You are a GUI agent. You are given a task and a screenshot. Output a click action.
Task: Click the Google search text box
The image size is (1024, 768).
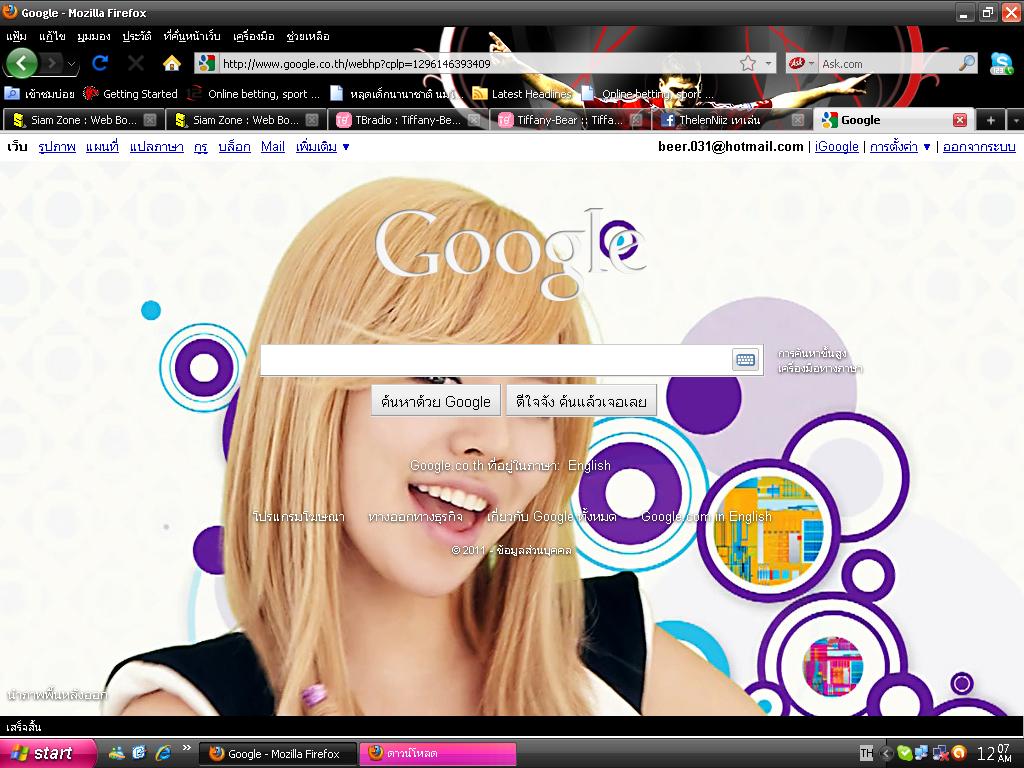click(495, 360)
